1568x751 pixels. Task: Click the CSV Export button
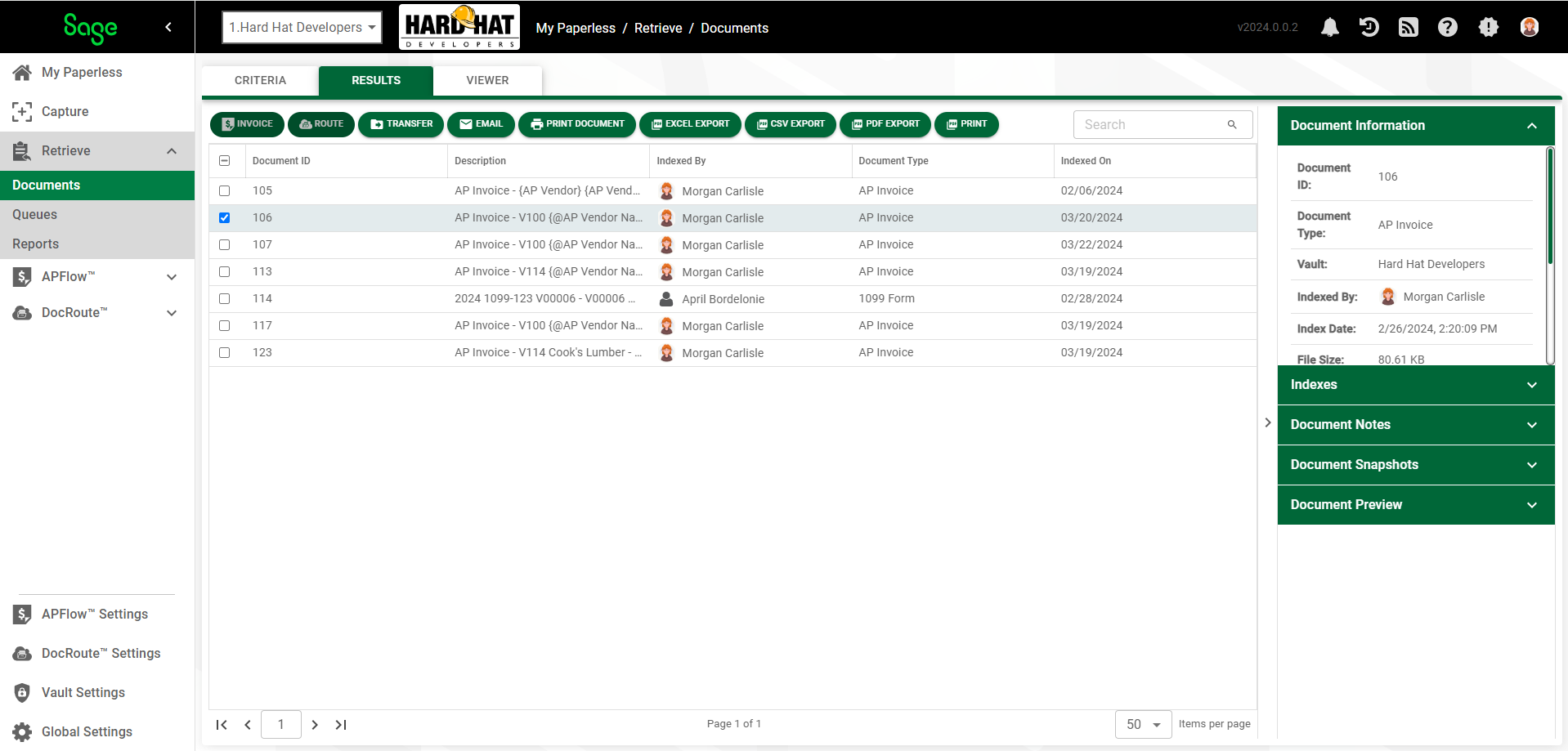coord(791,124)
